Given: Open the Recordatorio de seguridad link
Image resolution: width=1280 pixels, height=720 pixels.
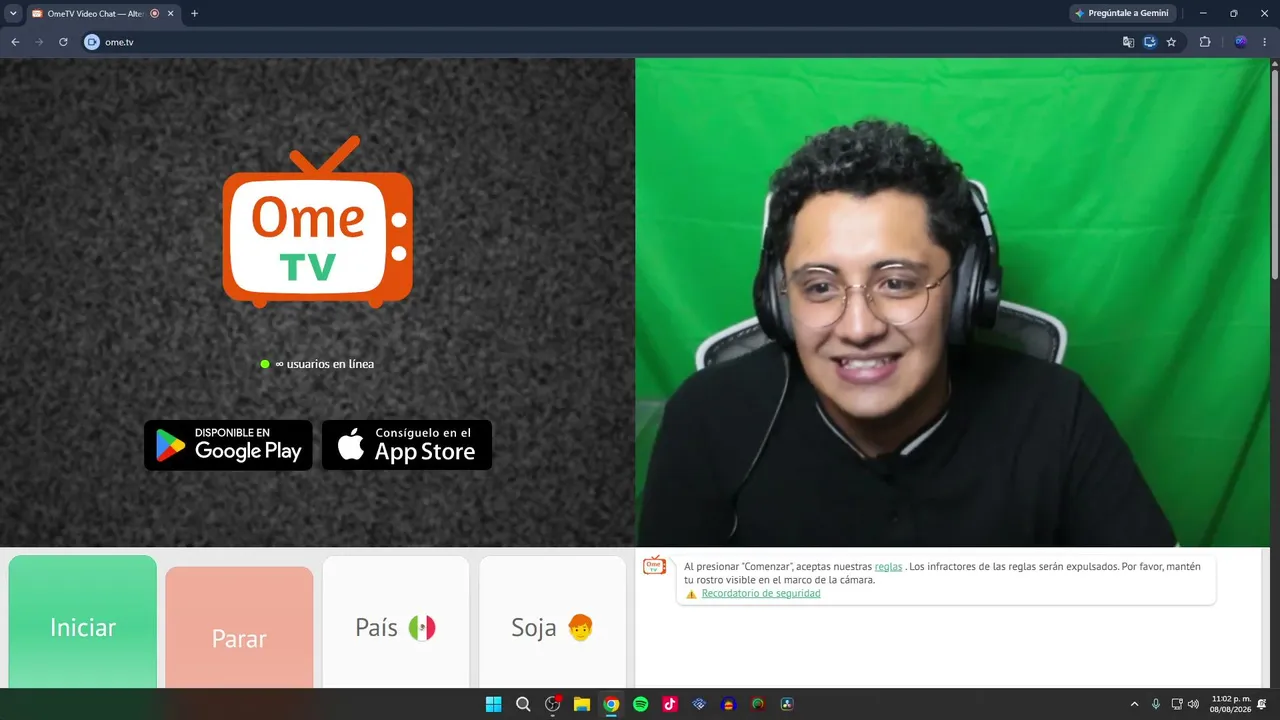Looking at the screenshot, I should pyautogui.click(x=761, y=593).
